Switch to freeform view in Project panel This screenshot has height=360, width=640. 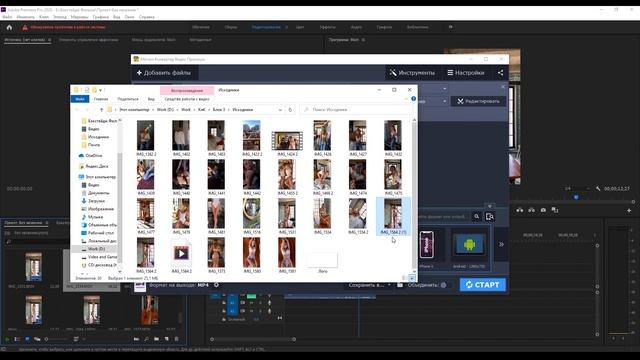[37, 339]
